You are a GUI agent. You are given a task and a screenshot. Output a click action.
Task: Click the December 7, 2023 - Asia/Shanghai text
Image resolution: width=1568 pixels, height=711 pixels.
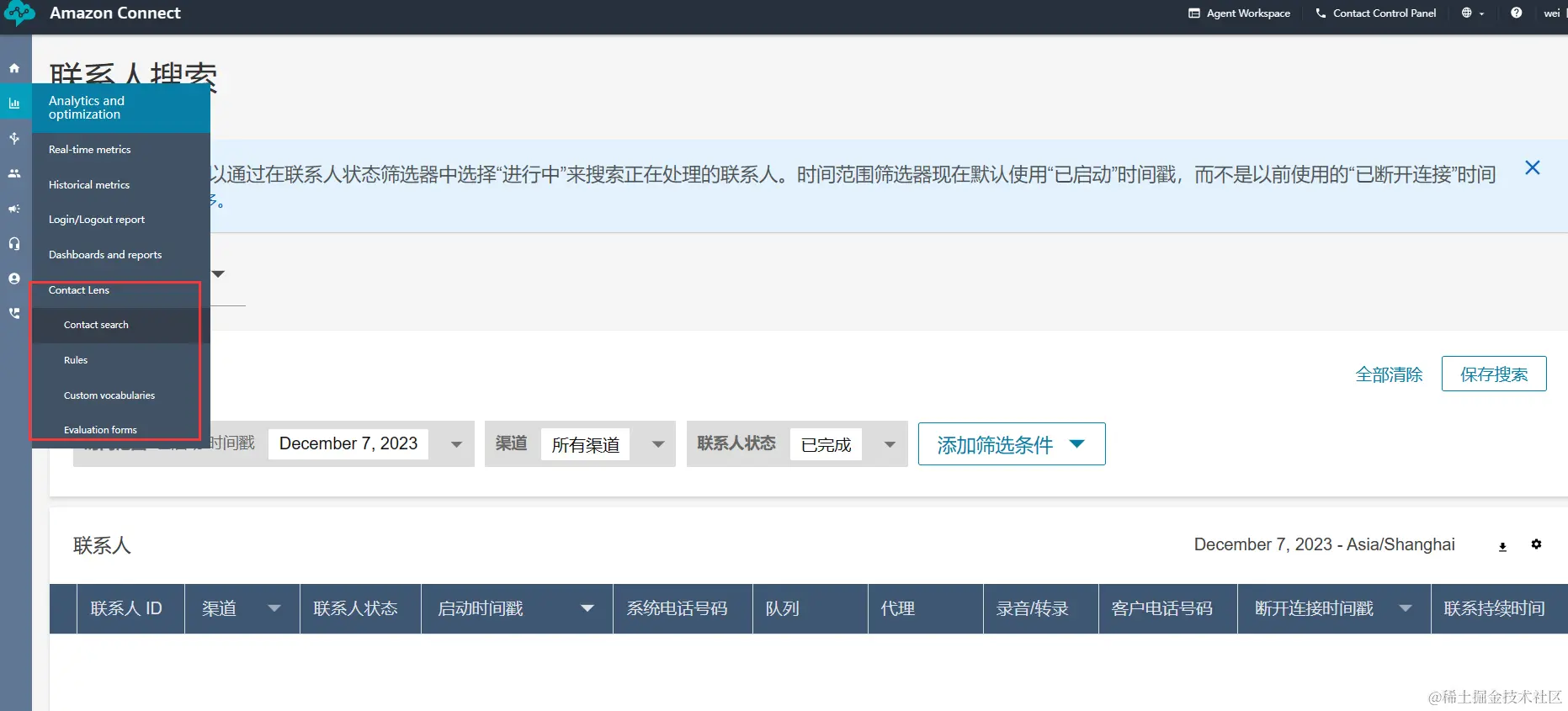(1324, 544)
